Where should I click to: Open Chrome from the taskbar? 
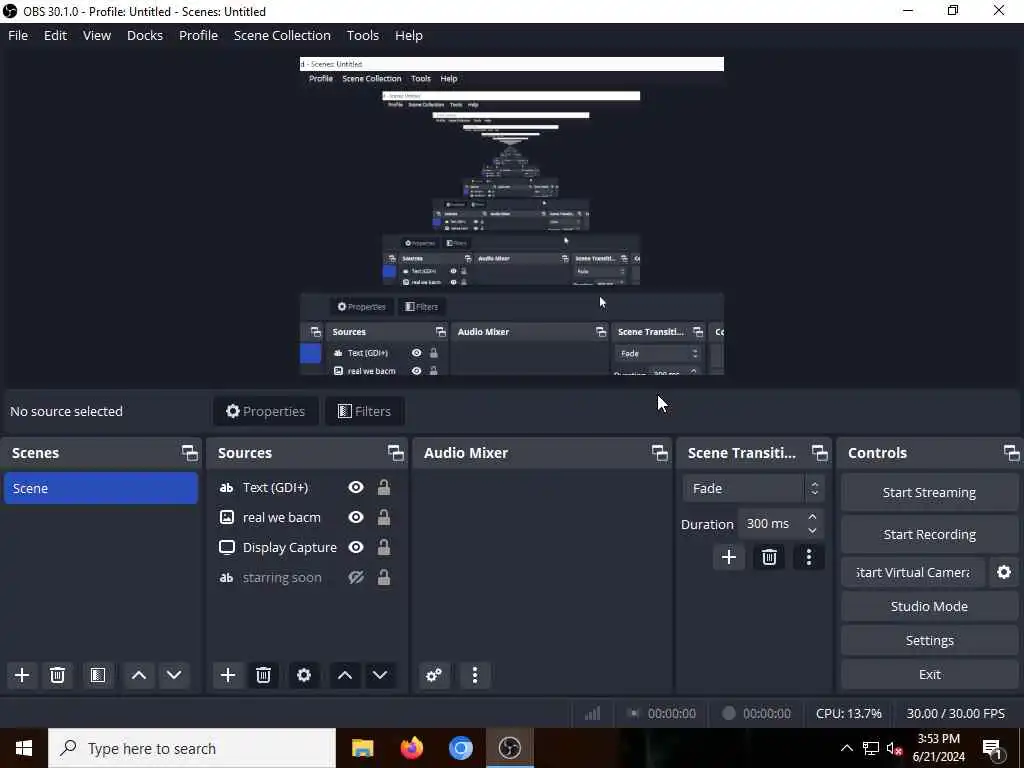click(x=461, y=748)
